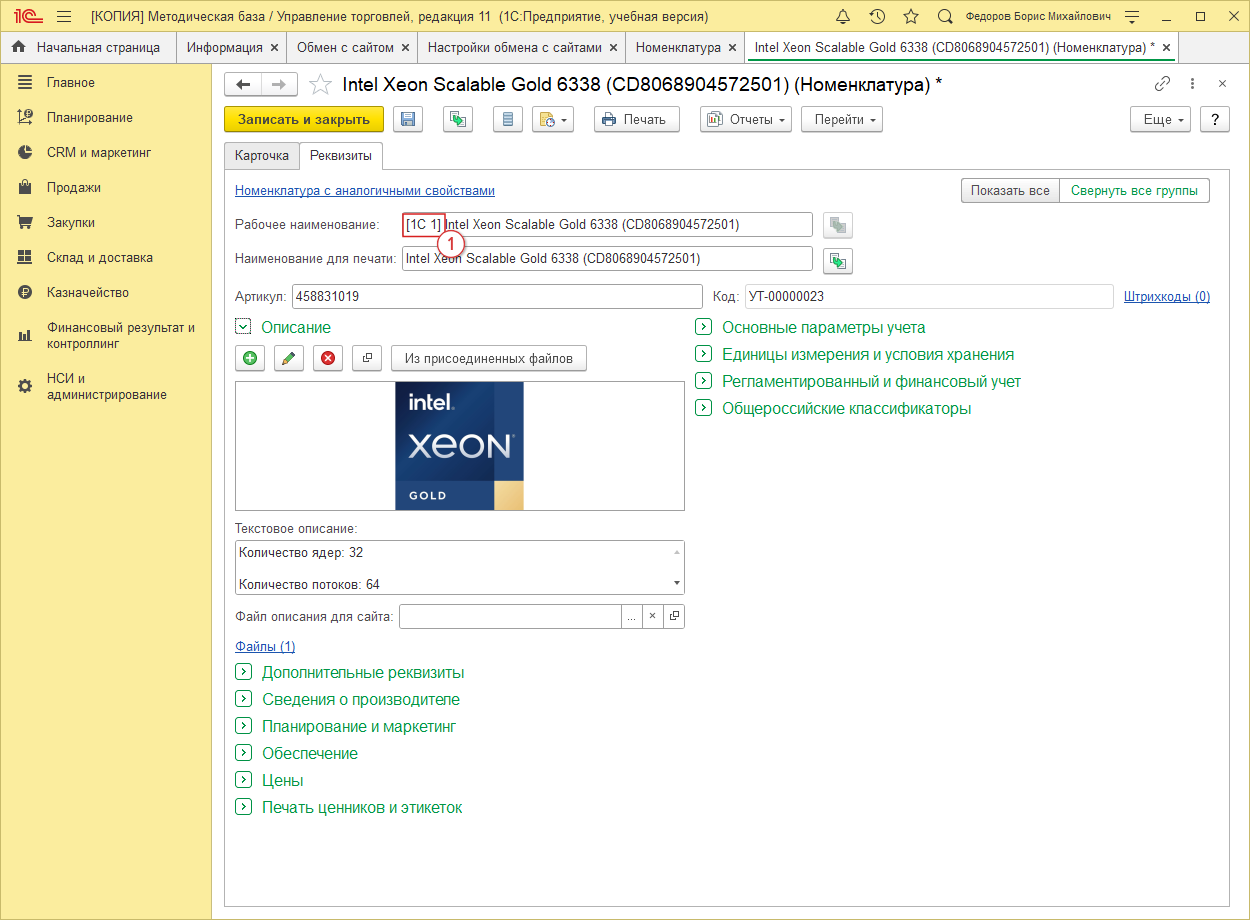This screenshot has width=1250, height=920.
Task: Click the copy link chain icon
Action: point(1162,84)
